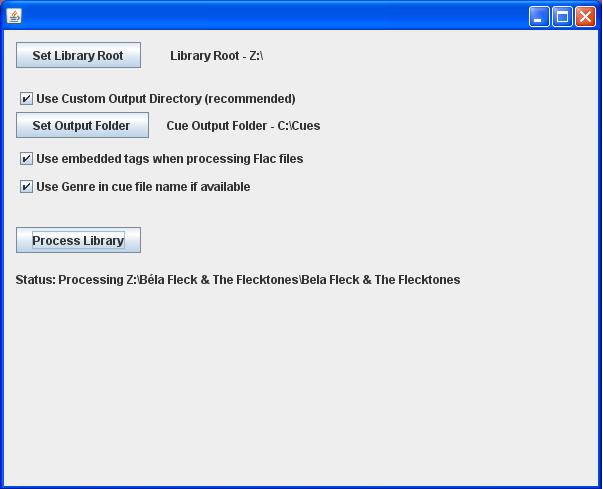This screenshot has height=489, width=603.
Task: Minimize the application window
Action: pos(539,16)
